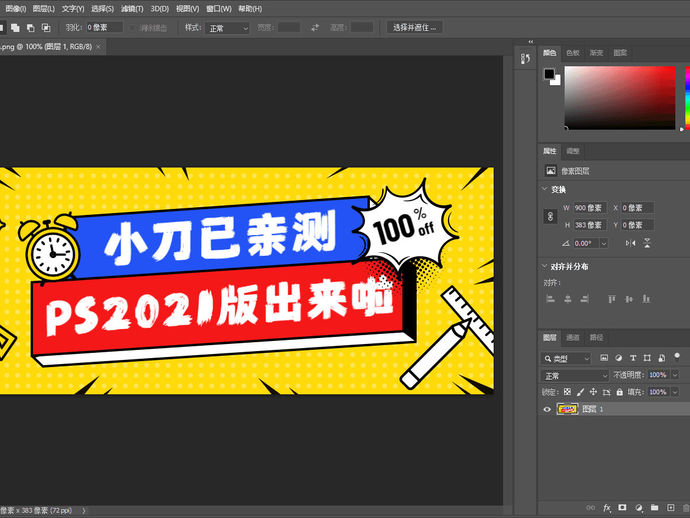Viewport: 690px width, 518px height.
Task: Switch to the 路径 (Paths) tab
Action: (x=596, y=338)
